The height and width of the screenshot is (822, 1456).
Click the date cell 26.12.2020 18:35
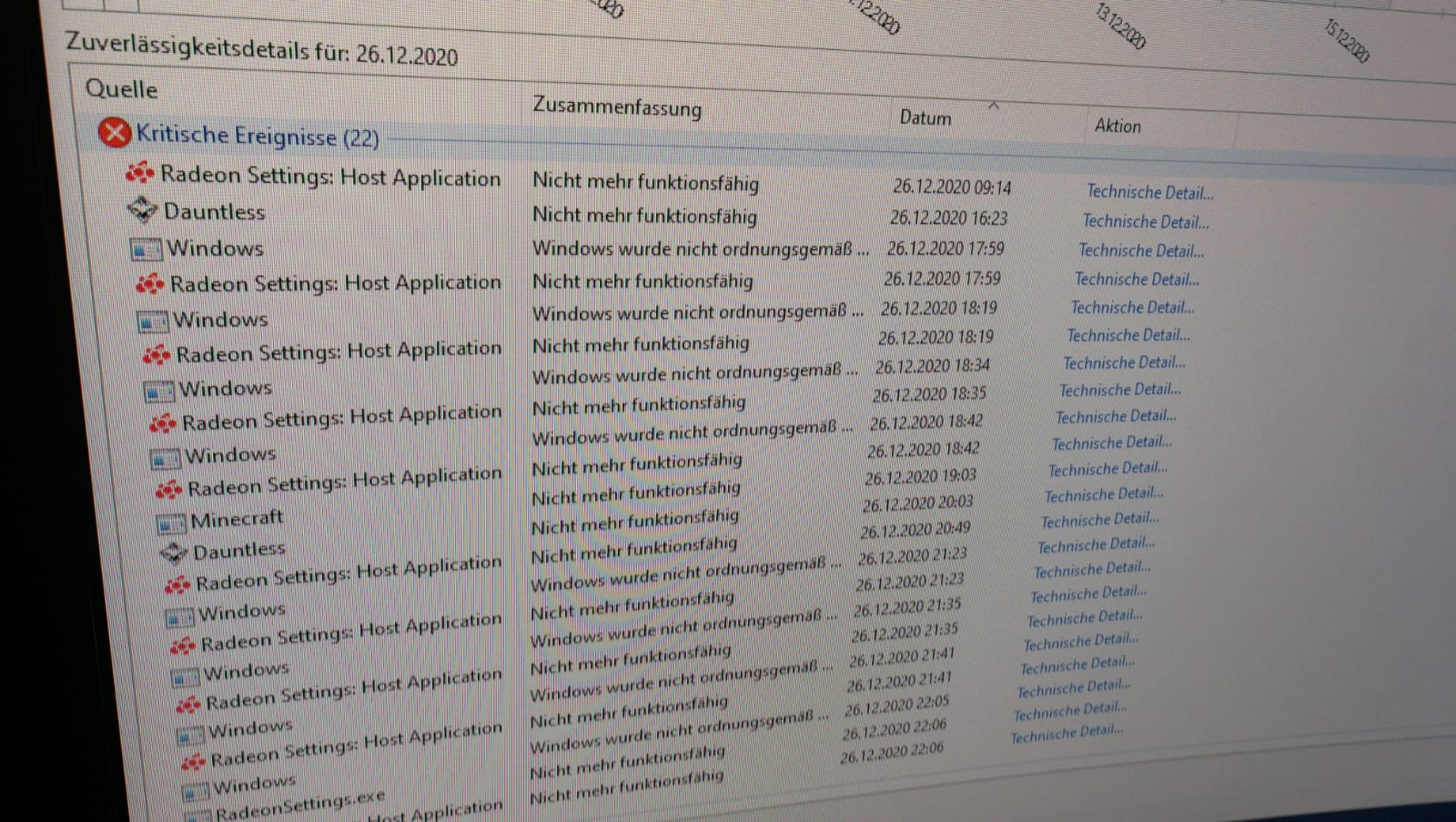(929, 395)
